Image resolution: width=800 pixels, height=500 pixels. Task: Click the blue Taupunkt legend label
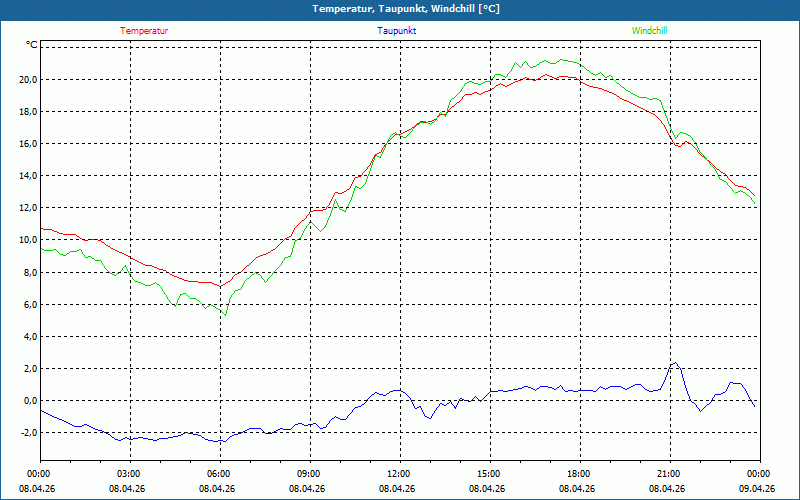point(396,31)
